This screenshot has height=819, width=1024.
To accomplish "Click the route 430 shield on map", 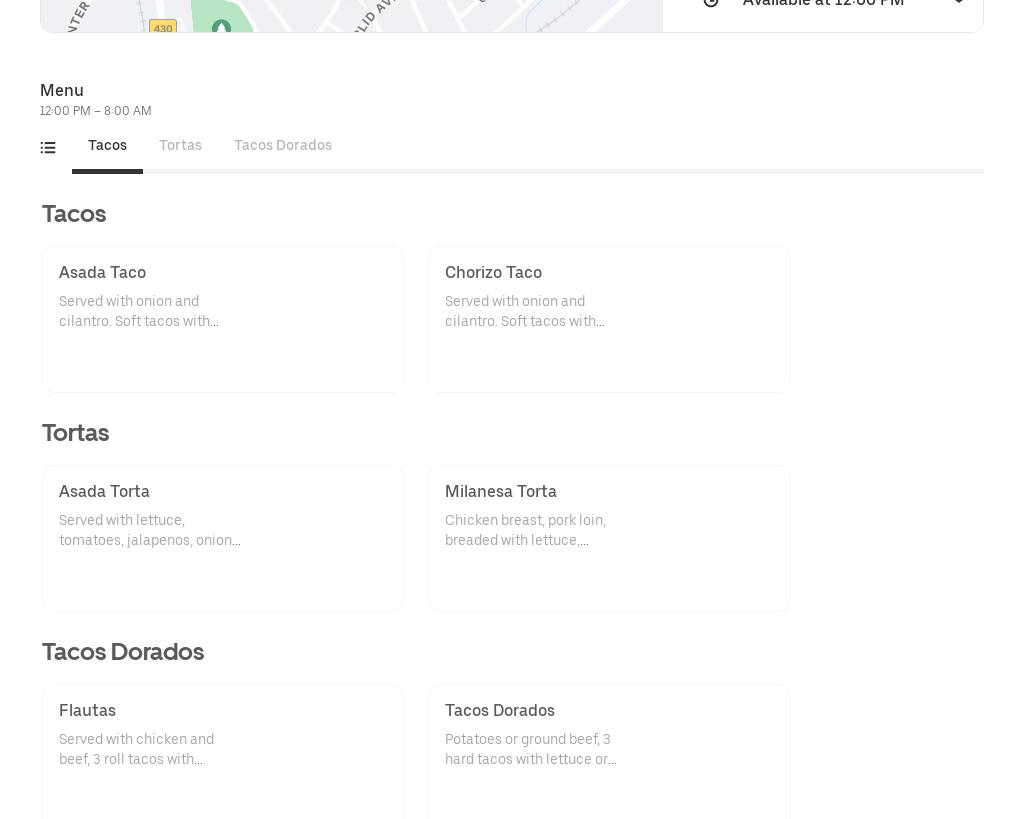I will 163,29.
